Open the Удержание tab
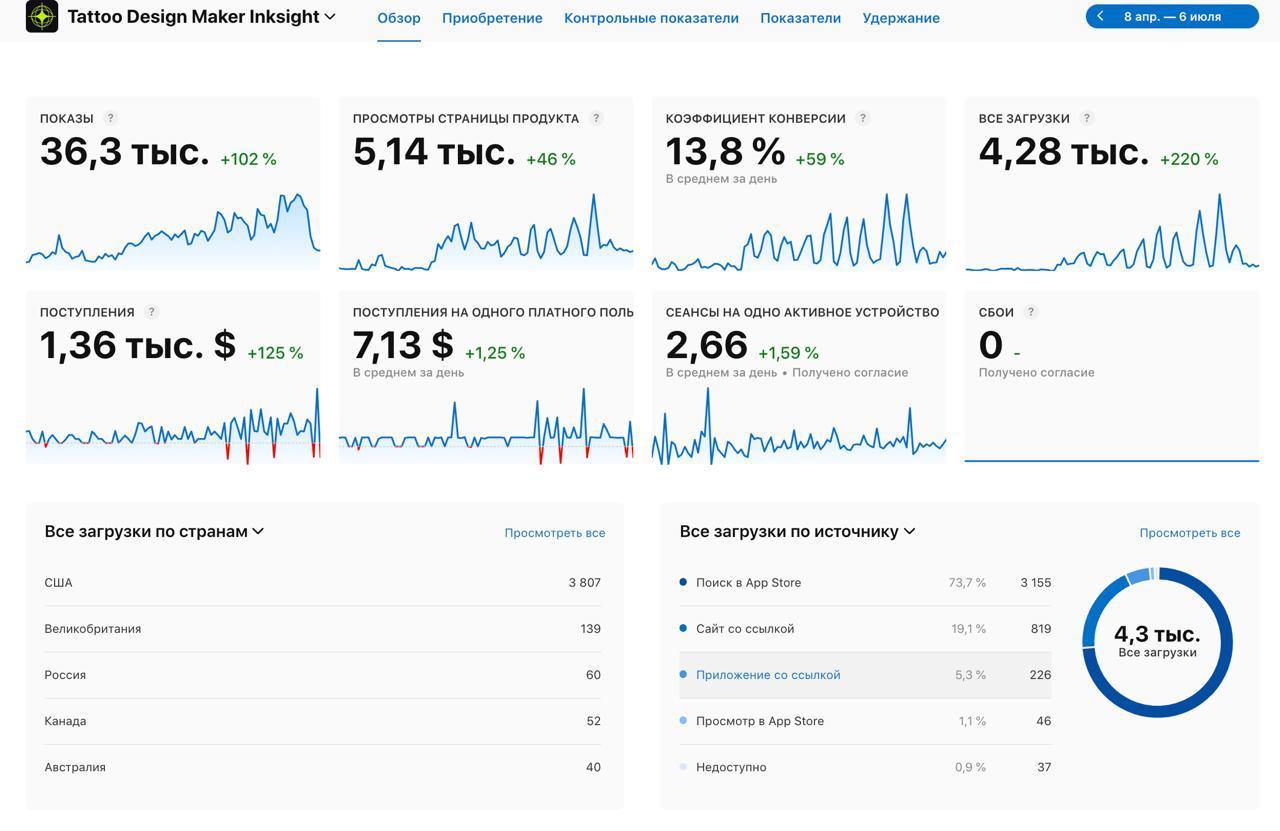Image resolution: width=1280 pixels, height=831 pixels. (901, 17)
